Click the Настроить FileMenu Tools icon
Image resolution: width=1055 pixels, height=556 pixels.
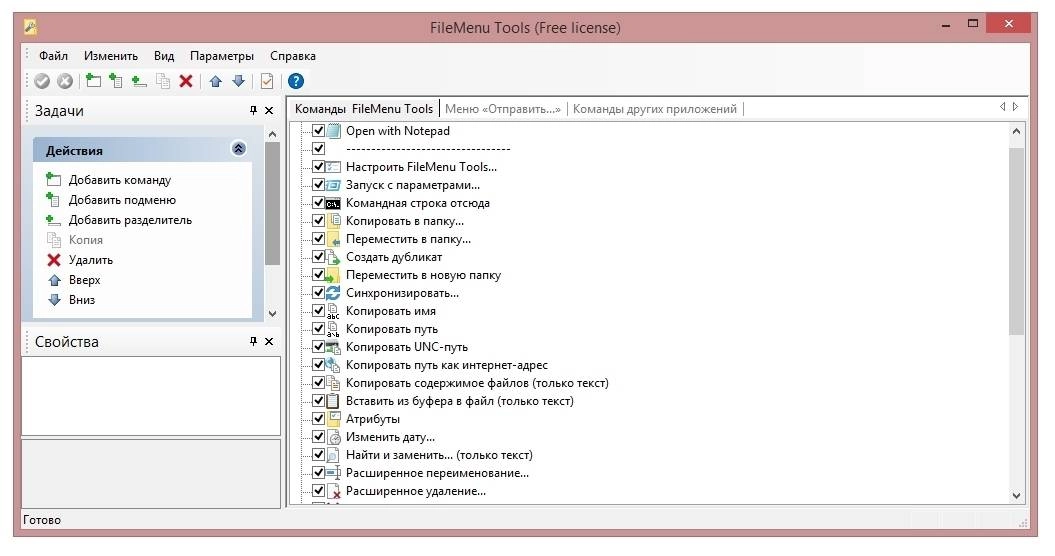[334, 167]
